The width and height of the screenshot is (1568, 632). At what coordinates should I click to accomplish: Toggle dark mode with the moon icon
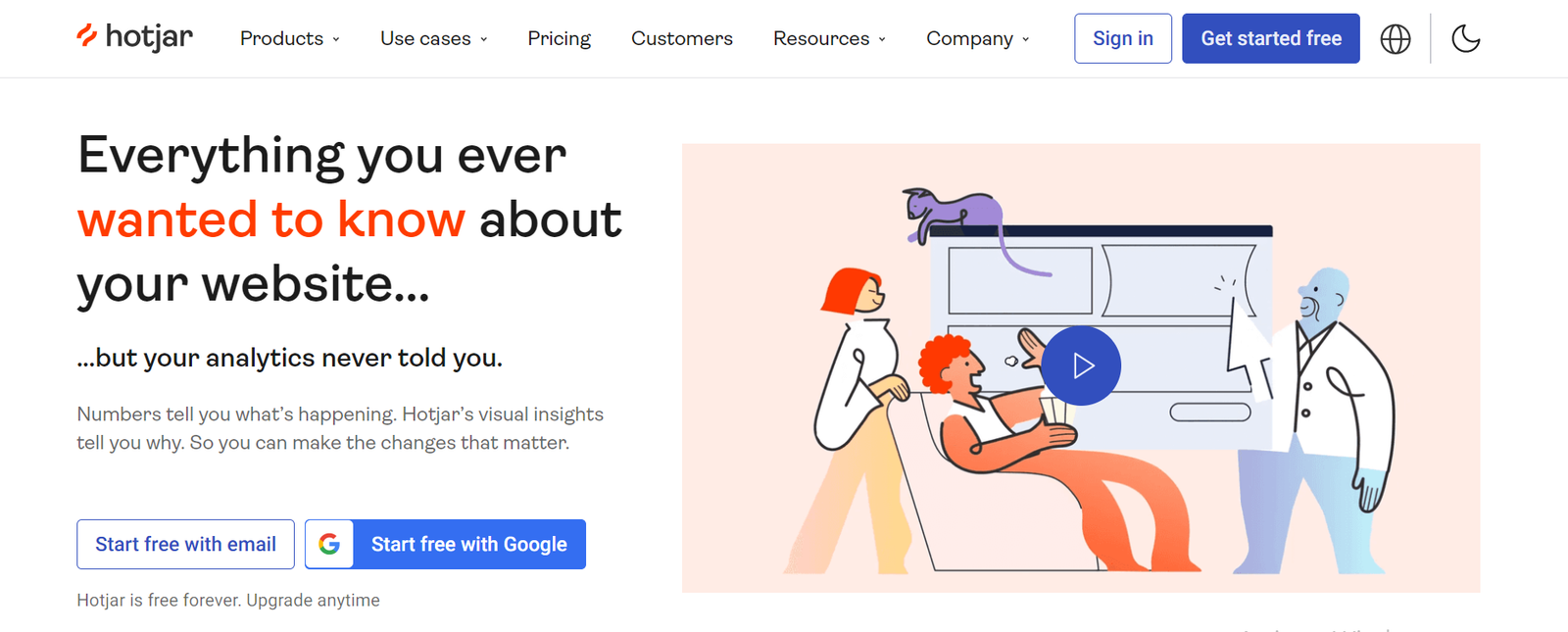(x=1465, y=39)
